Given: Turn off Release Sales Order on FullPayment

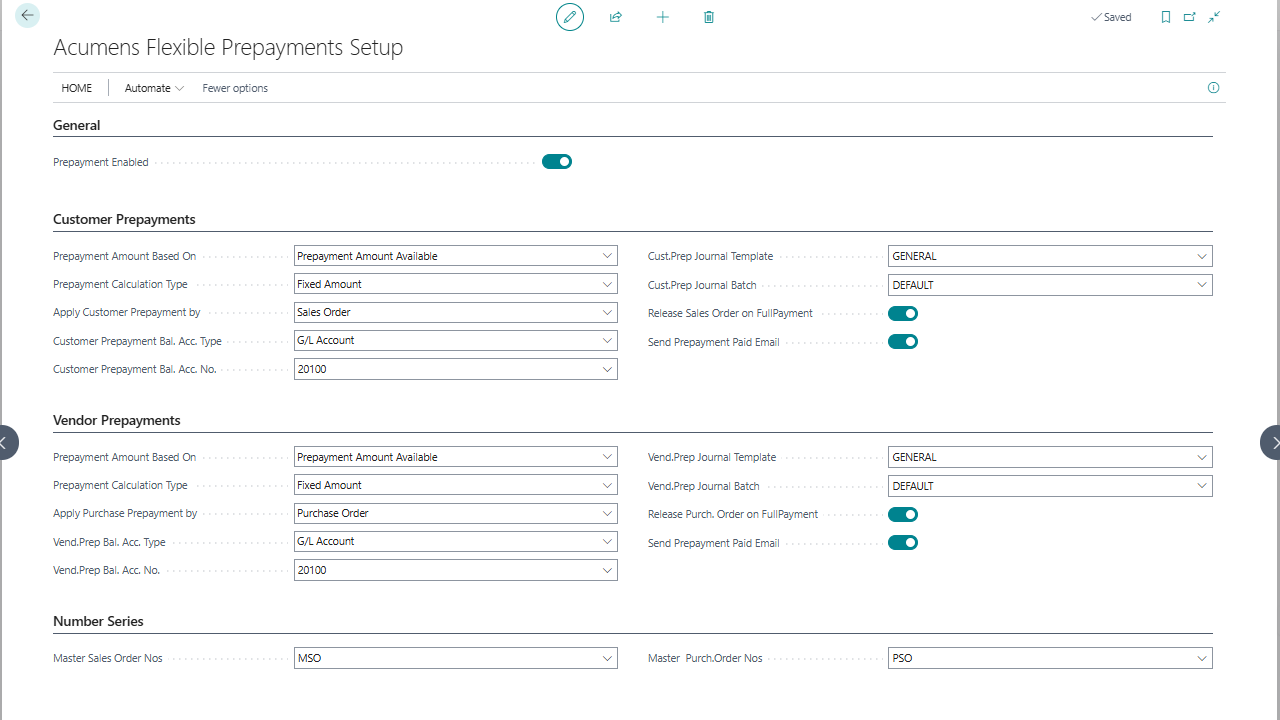Looking at the screenshot, I should click(x=903, y=313).
